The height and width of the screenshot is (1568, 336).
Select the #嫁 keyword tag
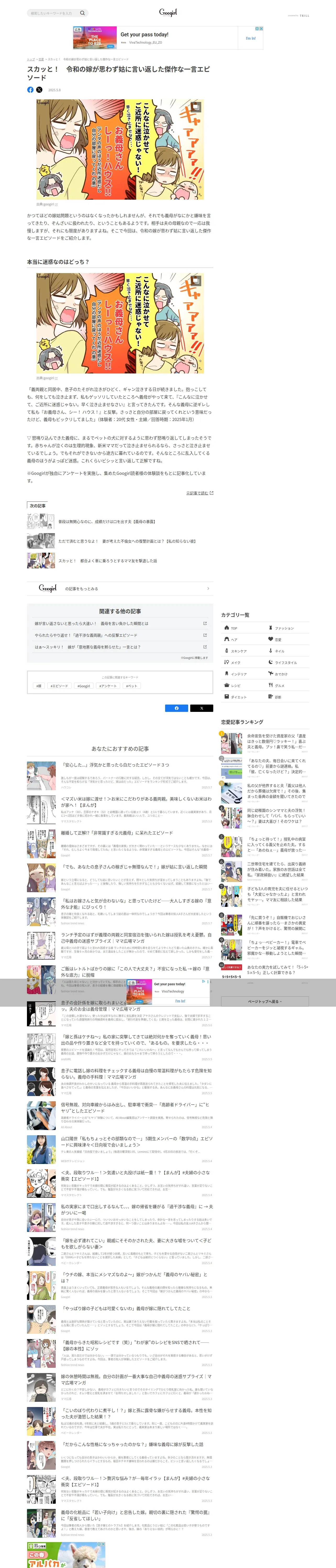point(39,686)
